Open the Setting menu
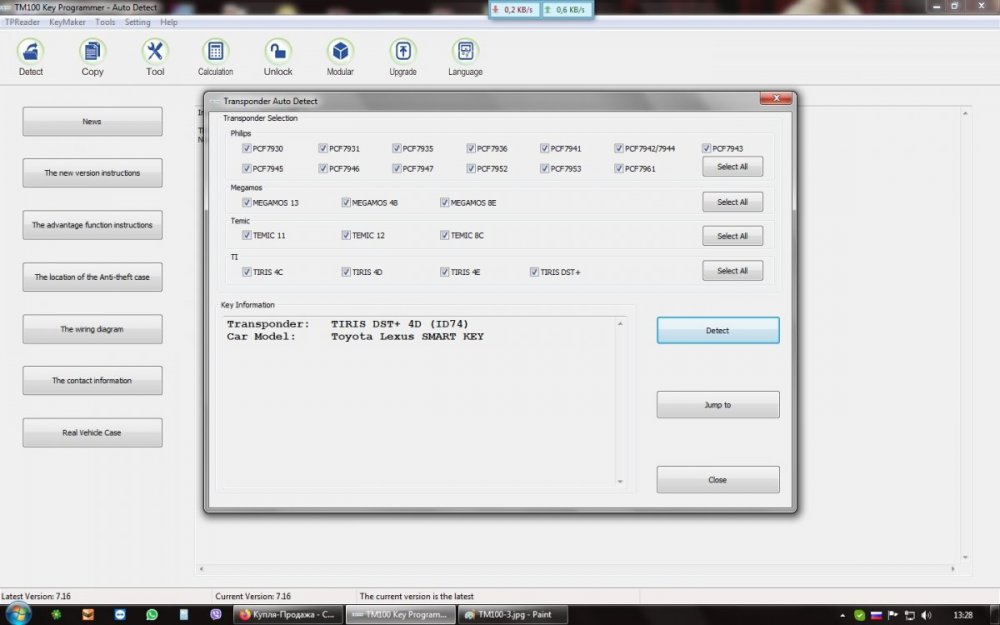Image resolution: width=1000 pixels, height=625 pixels. coord(137,22)
